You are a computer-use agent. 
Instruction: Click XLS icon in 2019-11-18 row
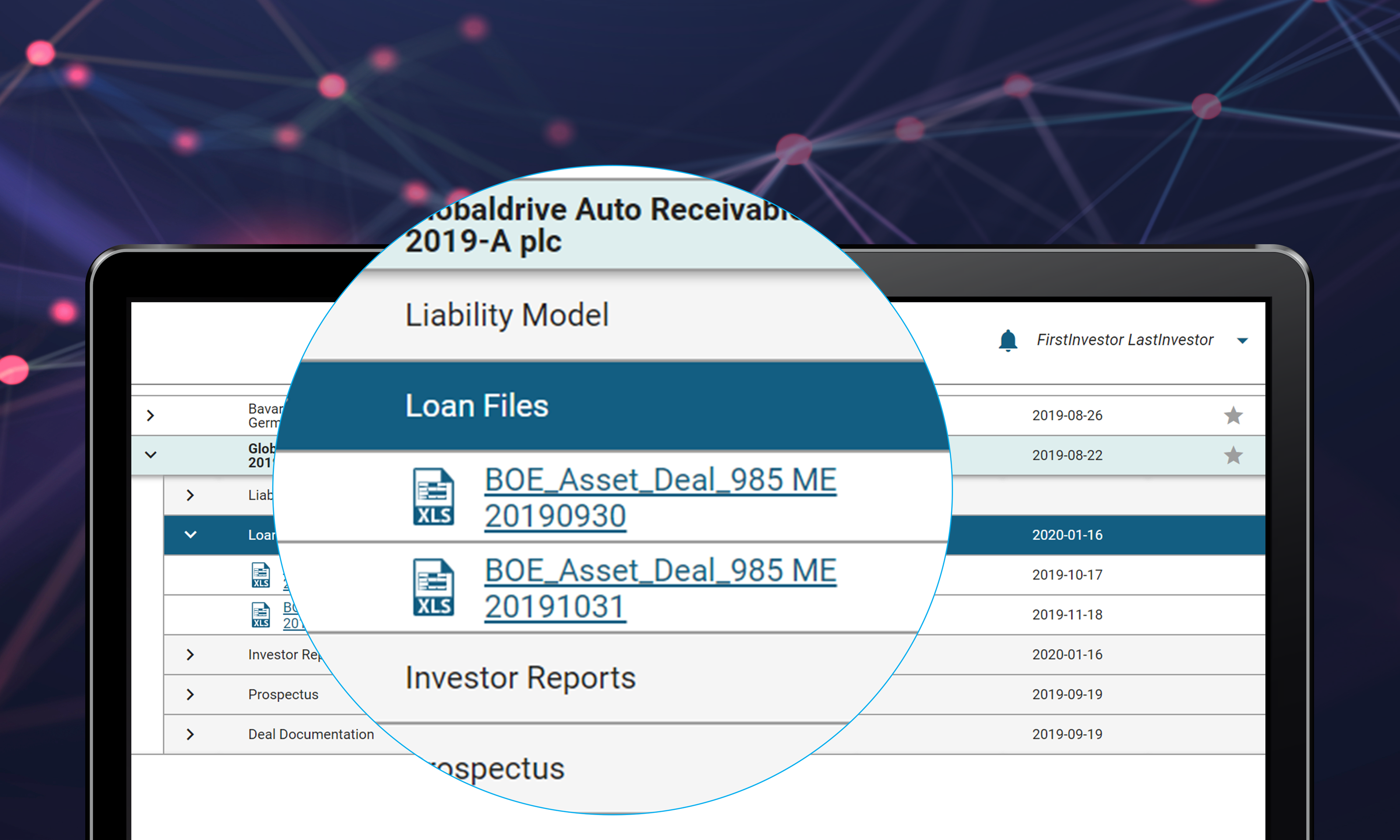pyautogui.click(x=261, y=615)
